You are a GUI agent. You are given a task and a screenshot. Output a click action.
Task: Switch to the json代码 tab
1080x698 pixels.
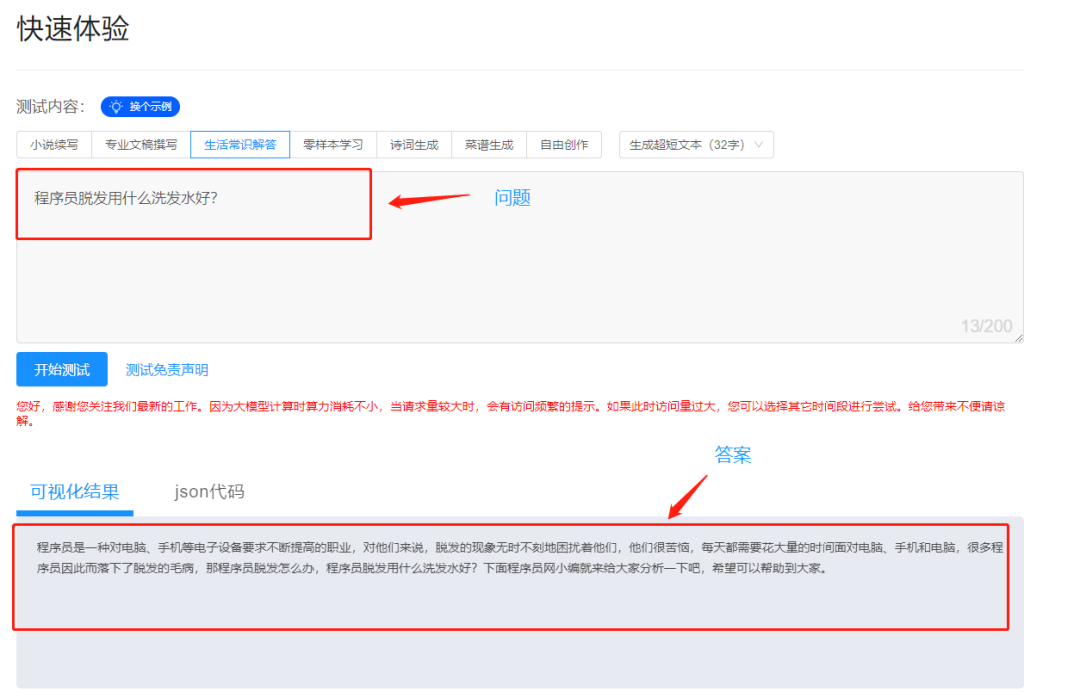click(209, 492)
